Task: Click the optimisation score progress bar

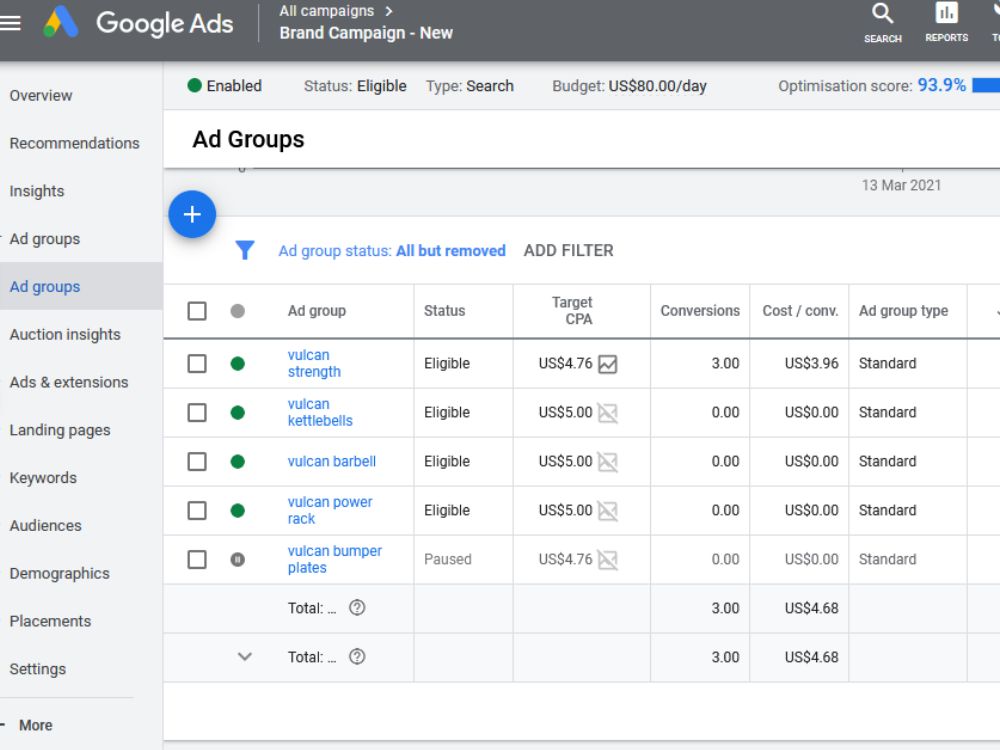Action: tap(986, 85)
